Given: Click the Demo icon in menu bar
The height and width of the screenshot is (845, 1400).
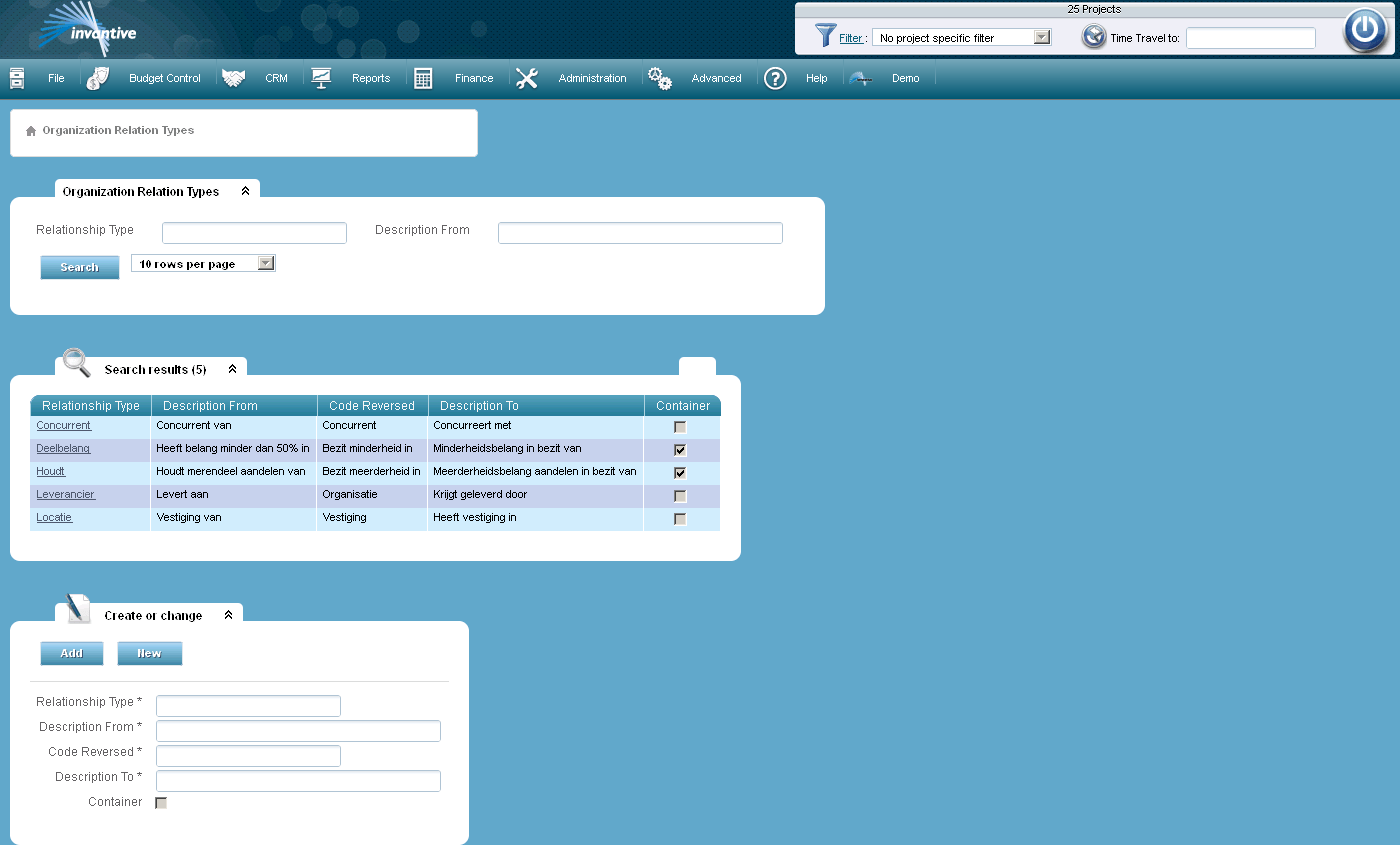Looking at the screenshot, I should point(861,78).
